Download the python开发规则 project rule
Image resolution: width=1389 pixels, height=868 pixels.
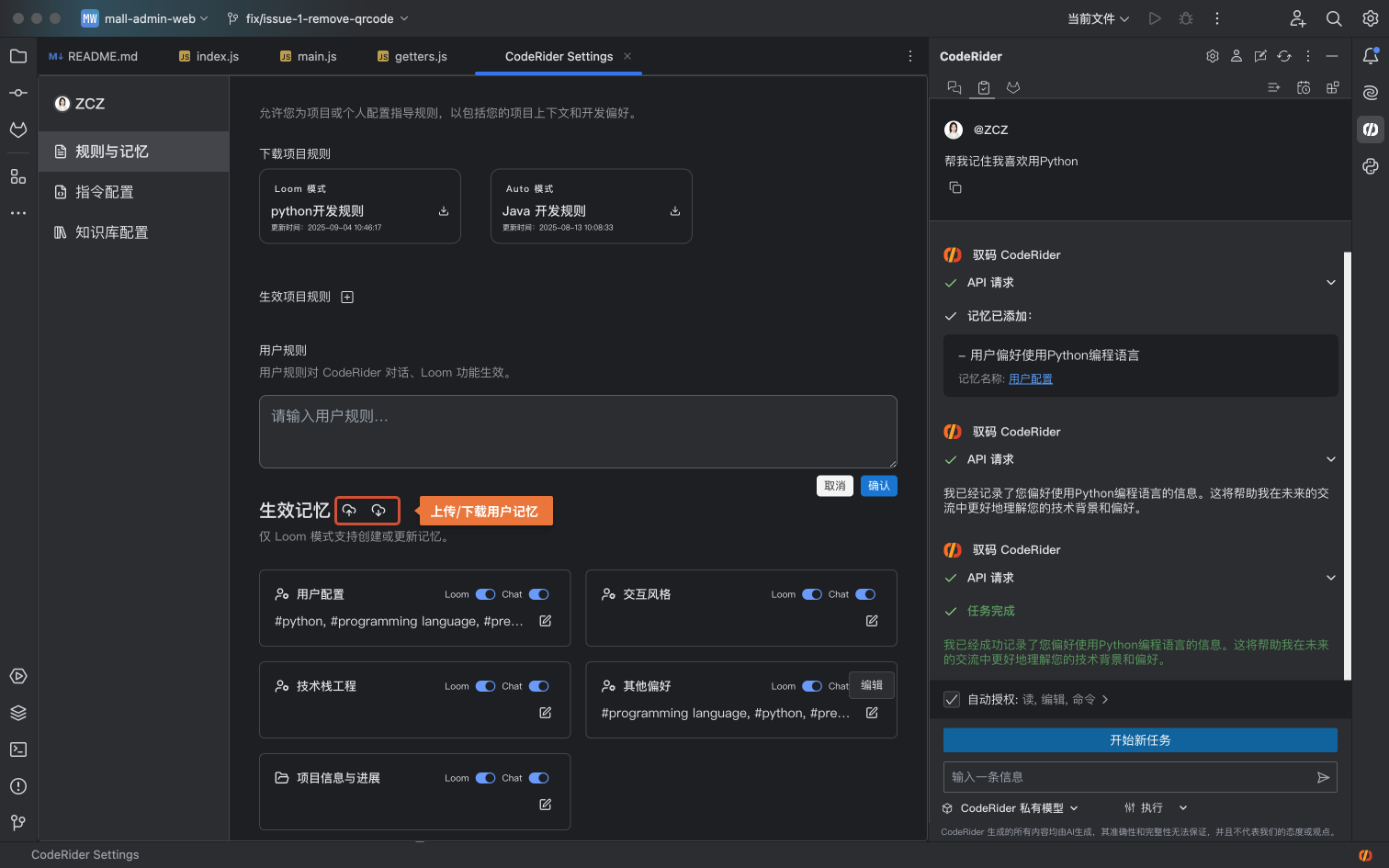(444, 211)
